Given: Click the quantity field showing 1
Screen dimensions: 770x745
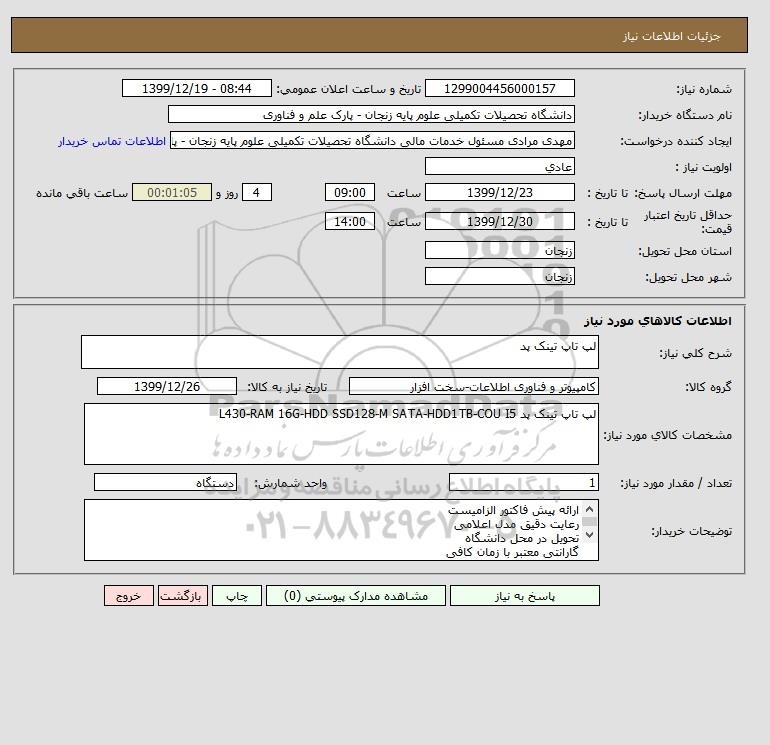Looking at the screenshot, I should pos(523,483).
